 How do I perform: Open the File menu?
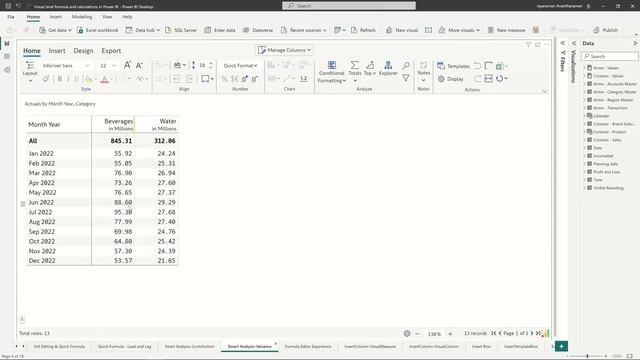[x=11, y=17]
